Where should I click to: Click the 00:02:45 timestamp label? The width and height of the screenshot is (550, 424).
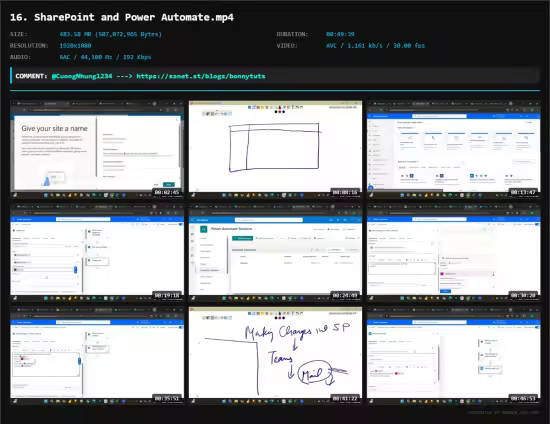(167, 193)
